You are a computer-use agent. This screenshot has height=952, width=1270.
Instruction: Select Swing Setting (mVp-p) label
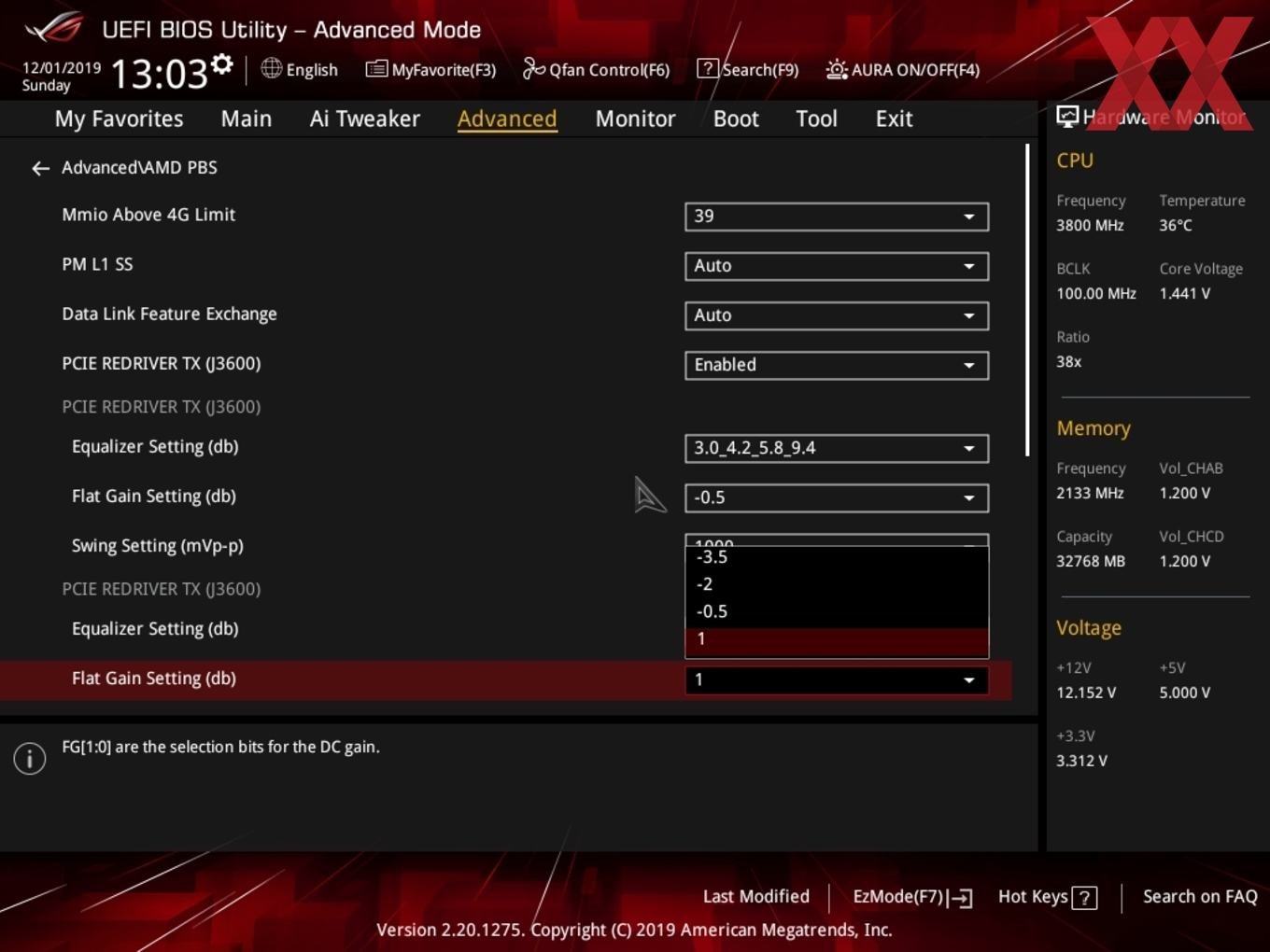click(x=158, y=546)
